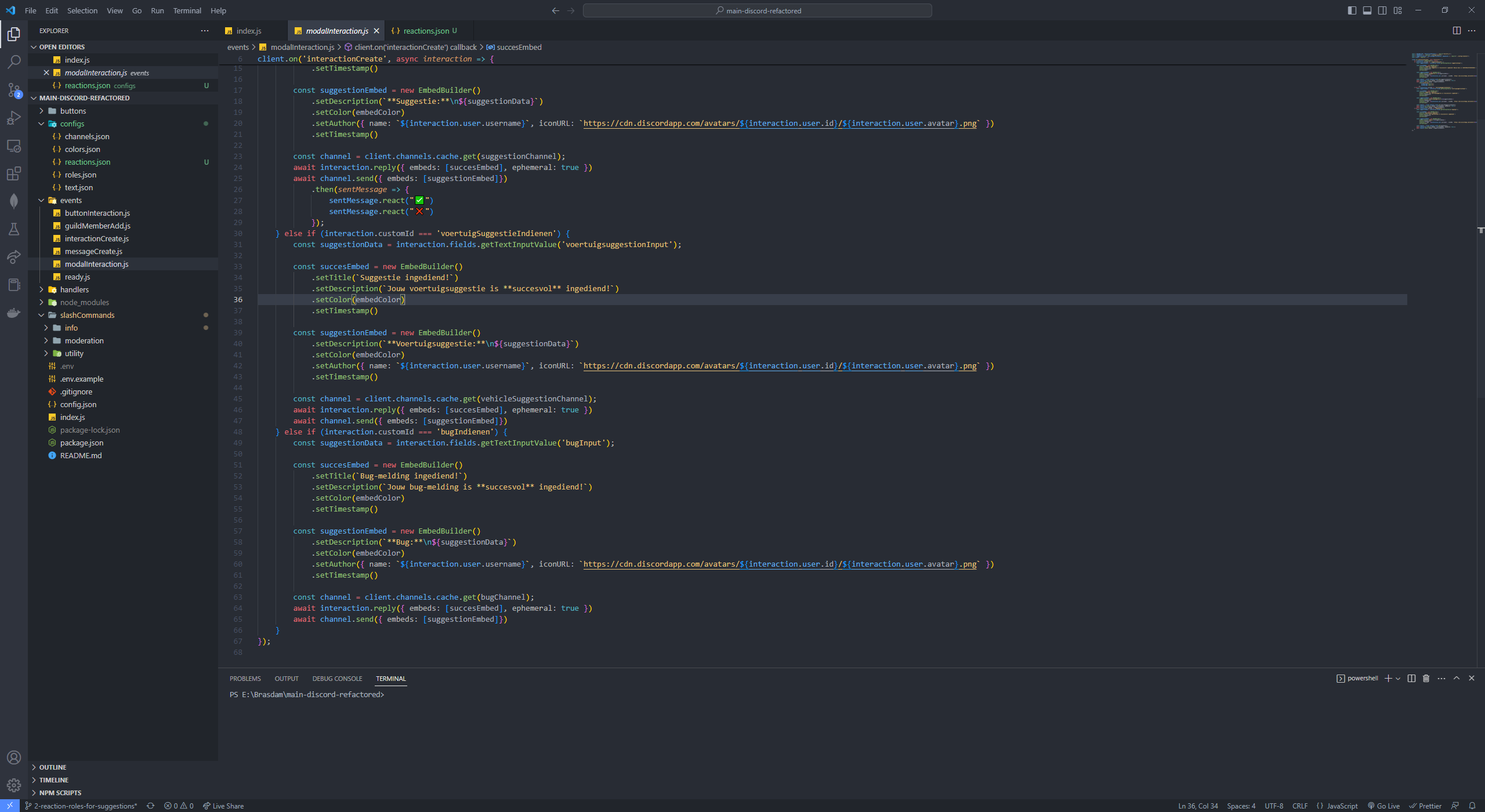Open Docker view in activity bar
The image size is (1485, 812).
pyautogui.click(x=14, y=313)
